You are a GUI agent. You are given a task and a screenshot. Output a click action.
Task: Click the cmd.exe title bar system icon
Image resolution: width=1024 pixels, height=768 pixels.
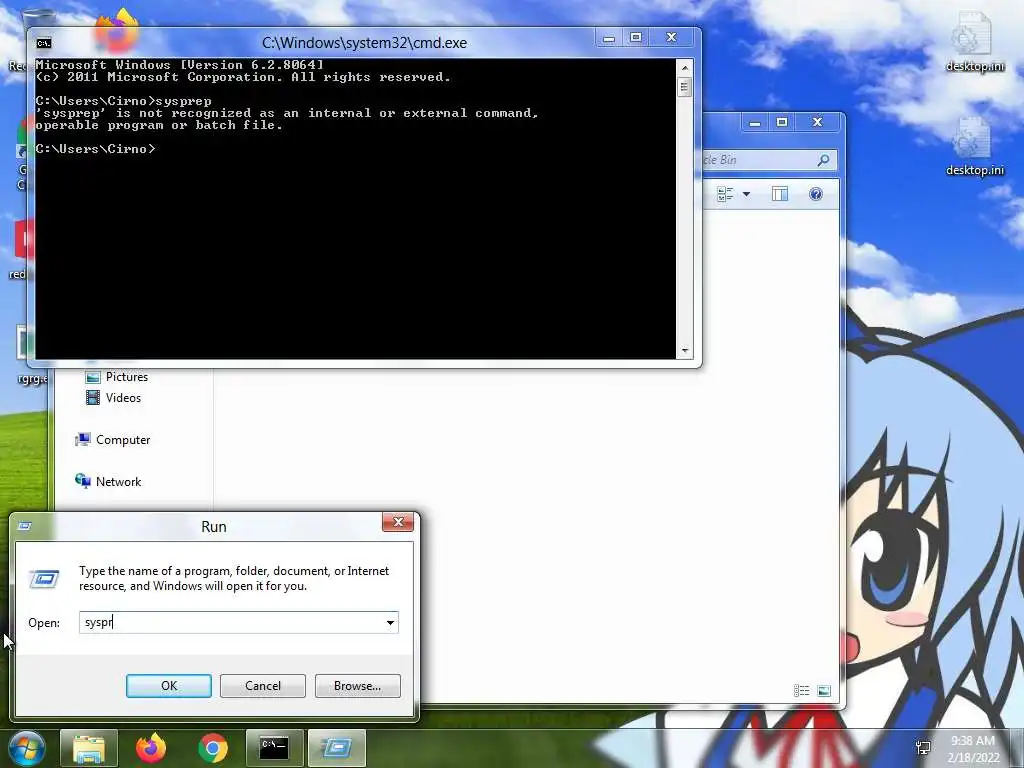(x=44, y=43)
